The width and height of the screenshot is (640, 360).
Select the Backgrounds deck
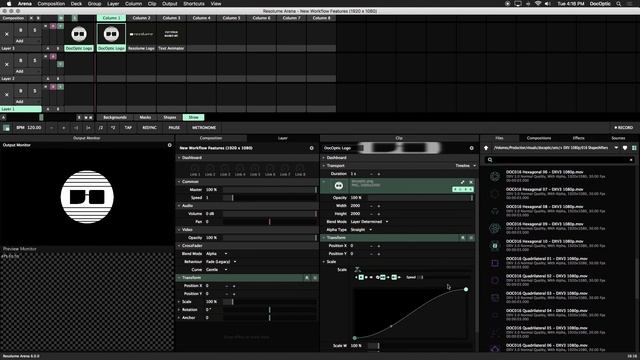[115, 117]
